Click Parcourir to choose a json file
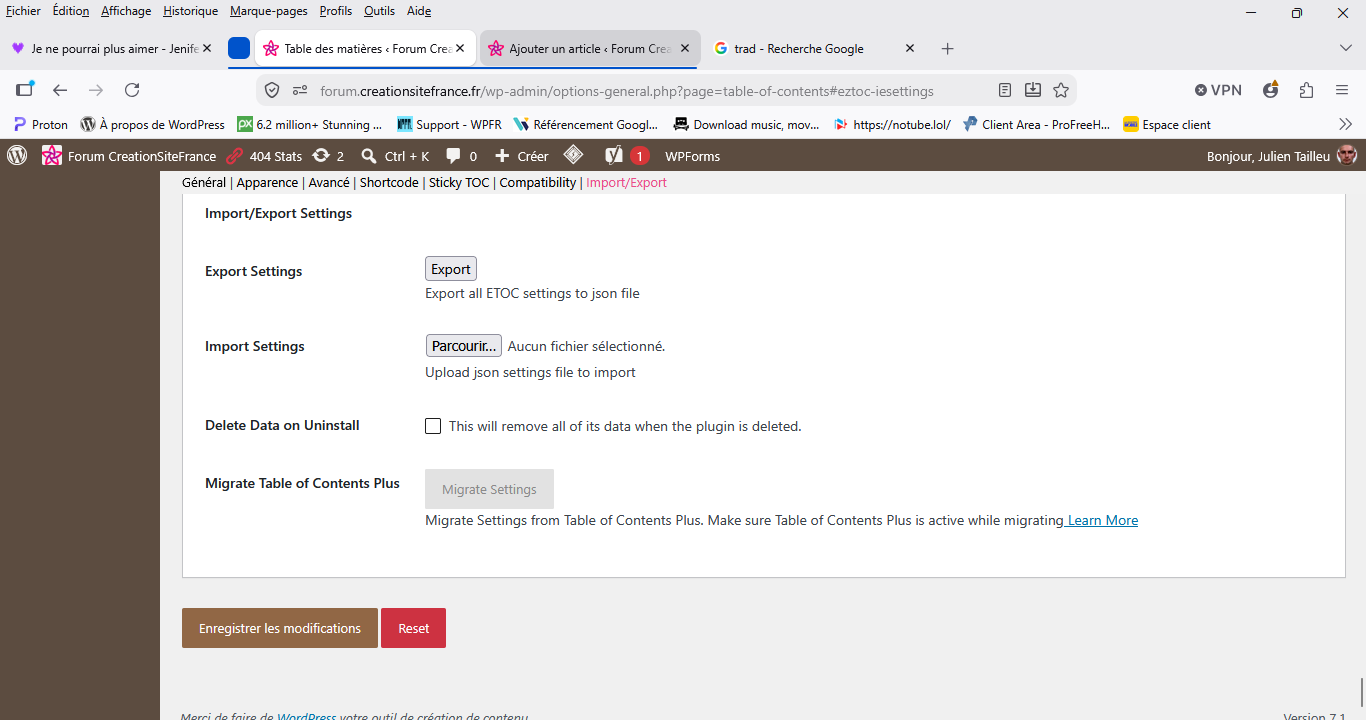This screenshot has height=720, width=1366. (x=464, y=346)
